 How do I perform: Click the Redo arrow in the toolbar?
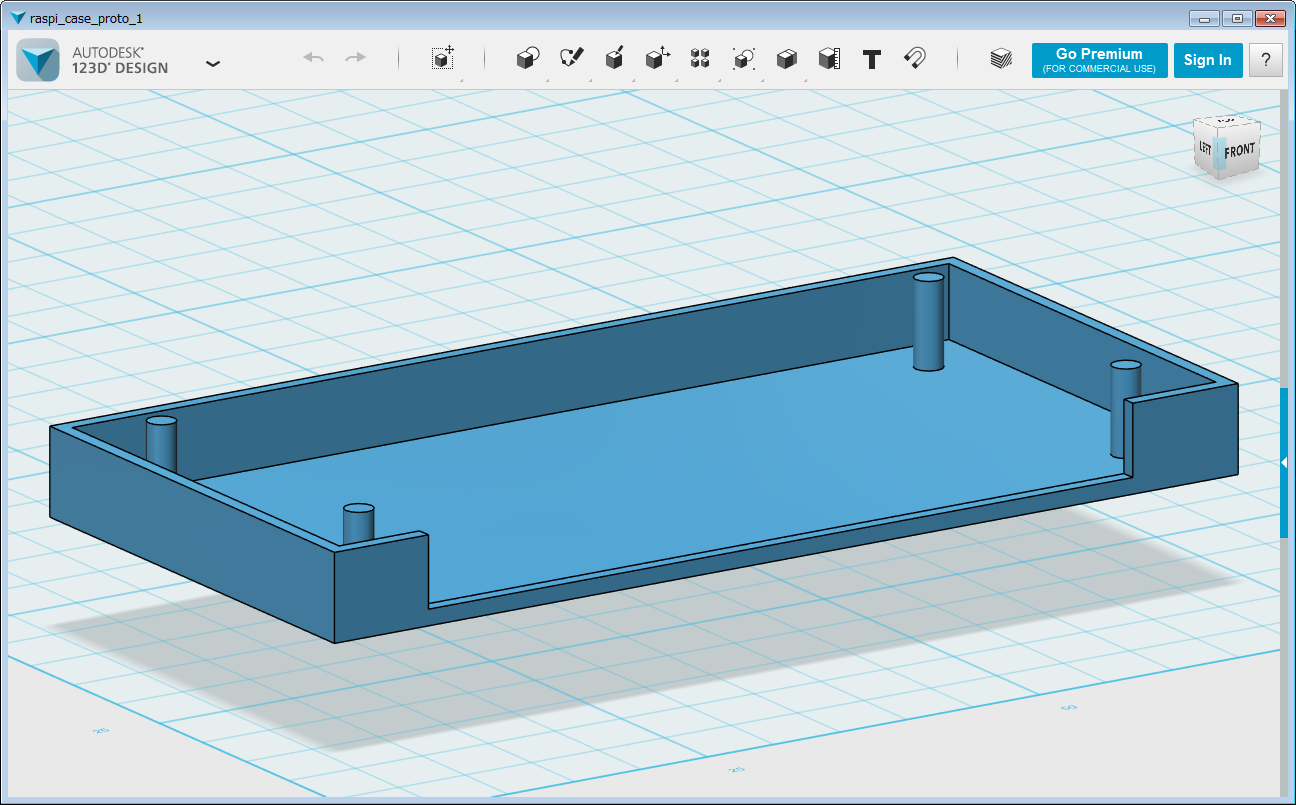click(x=355, y=59)
